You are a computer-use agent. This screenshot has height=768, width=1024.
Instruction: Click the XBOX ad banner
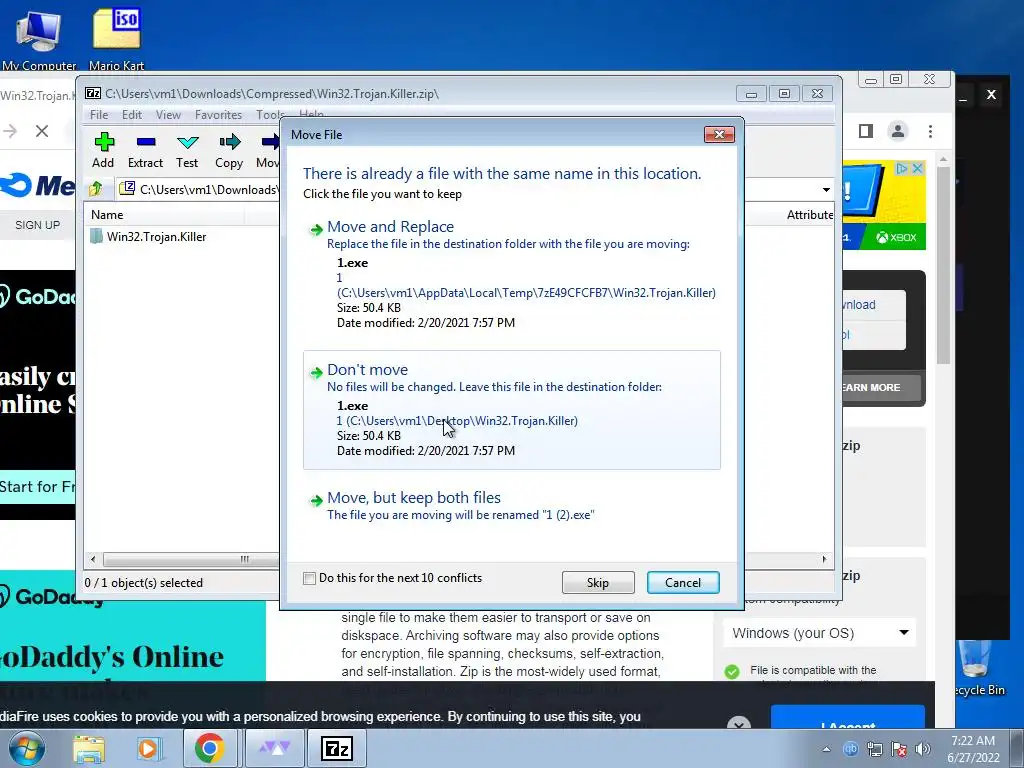(x=884, y=206)
